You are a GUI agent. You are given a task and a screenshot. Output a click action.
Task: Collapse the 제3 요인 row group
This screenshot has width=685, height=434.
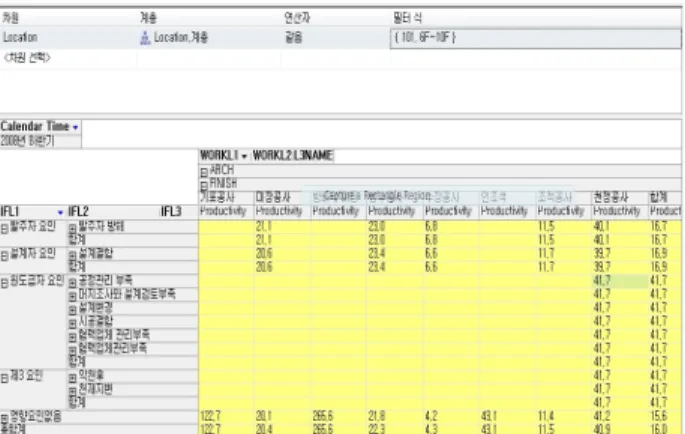(x=4, y=377)
